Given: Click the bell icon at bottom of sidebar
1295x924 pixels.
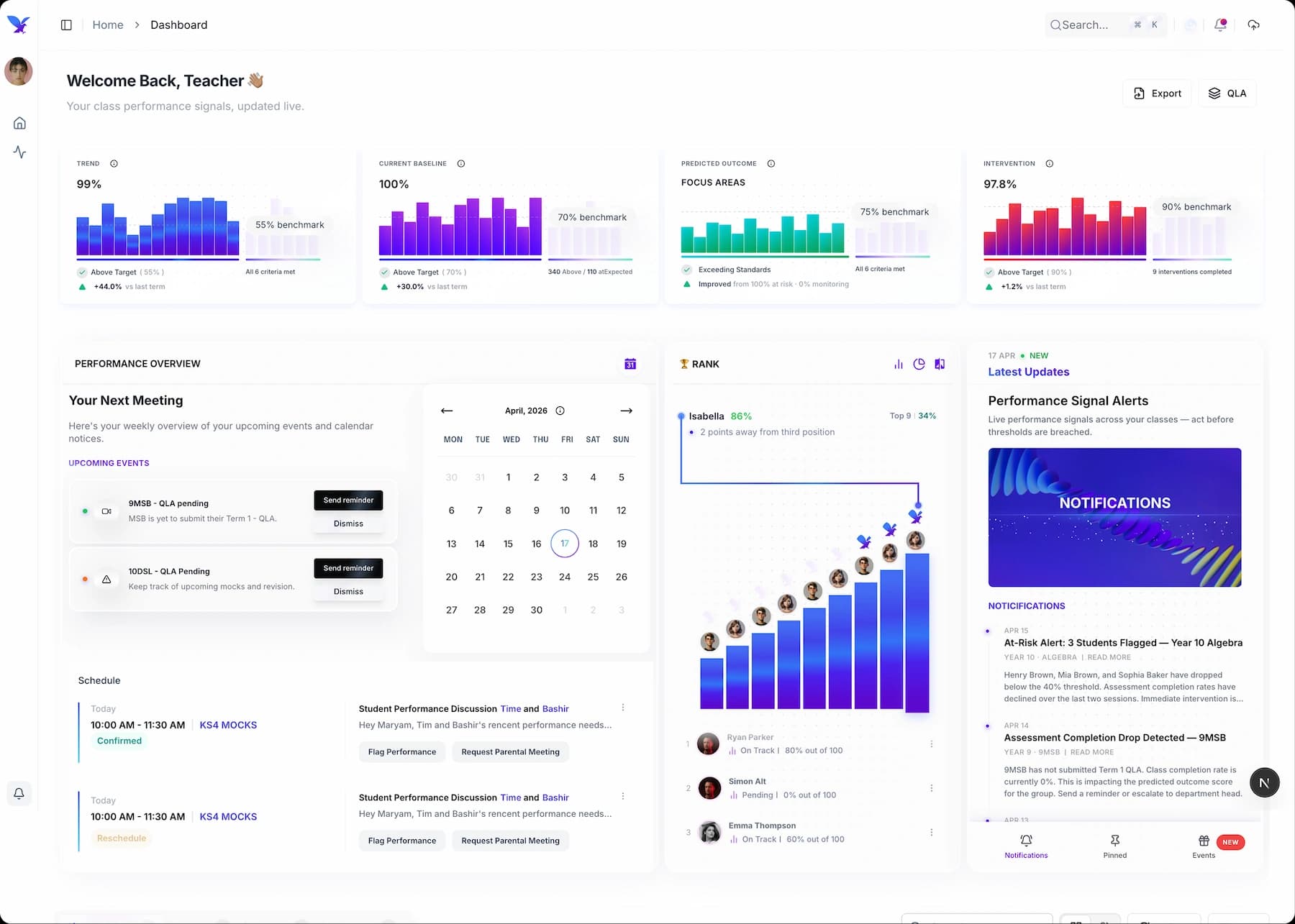Looking at the screenshot, I should click(x=19, y=793).
